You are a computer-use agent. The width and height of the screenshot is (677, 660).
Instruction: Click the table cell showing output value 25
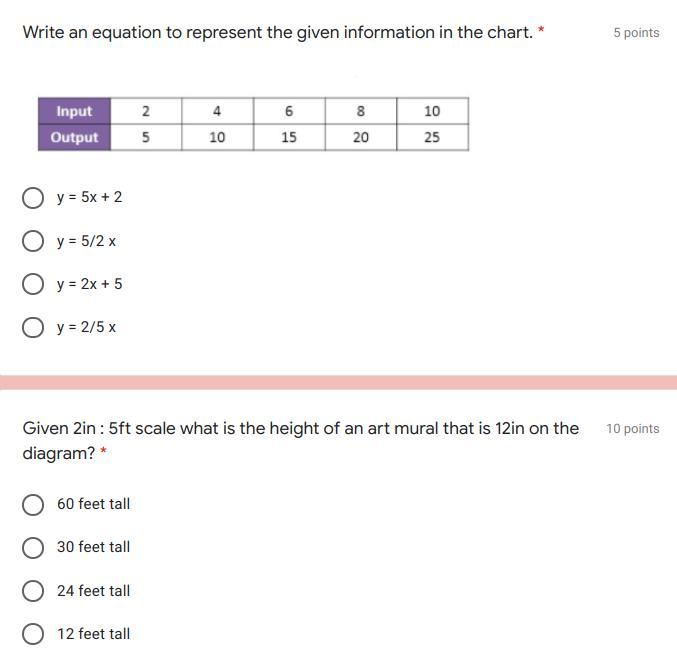pyautogui.click(x=432, y=137)
